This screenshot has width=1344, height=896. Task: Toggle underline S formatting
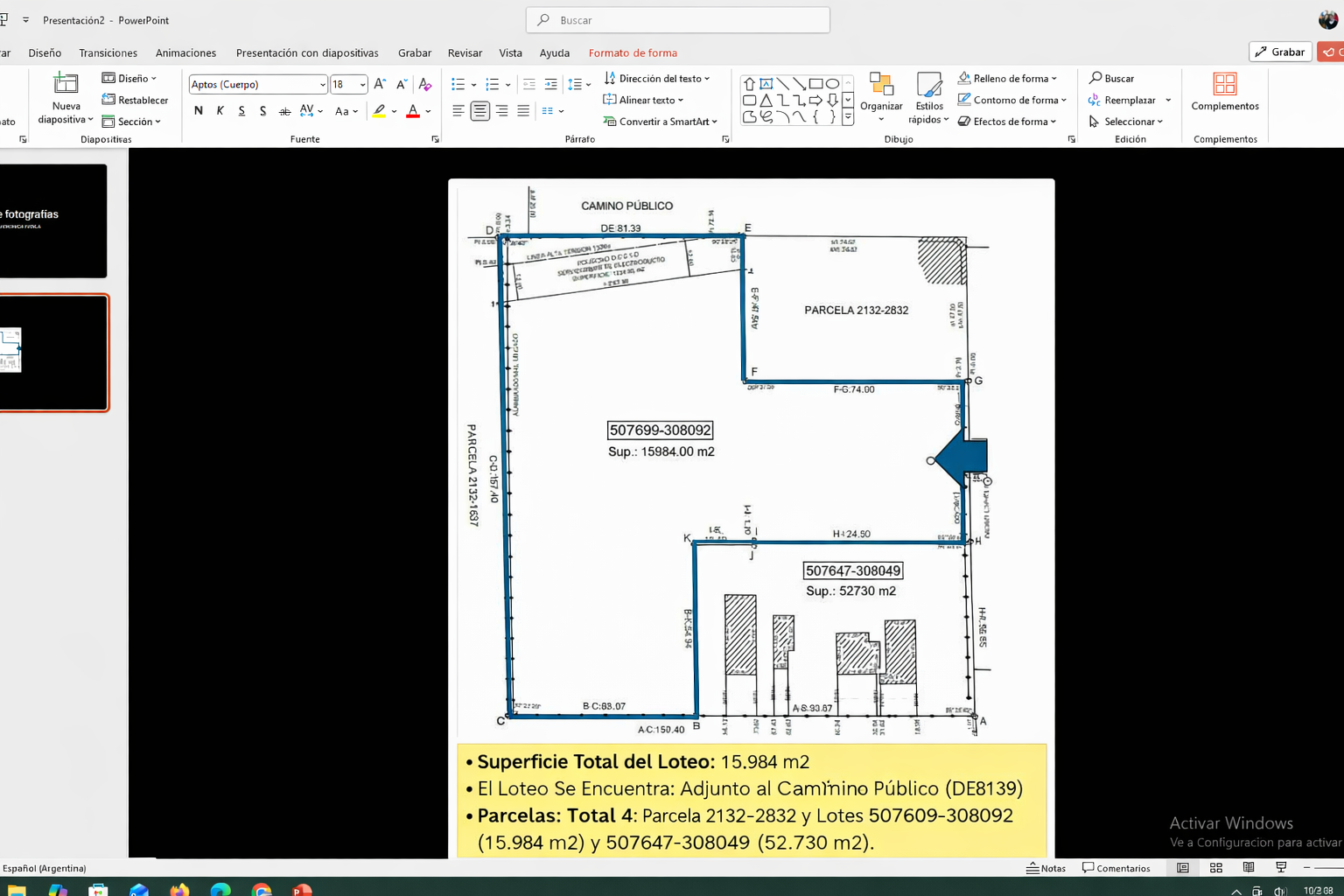coord(241,111)
